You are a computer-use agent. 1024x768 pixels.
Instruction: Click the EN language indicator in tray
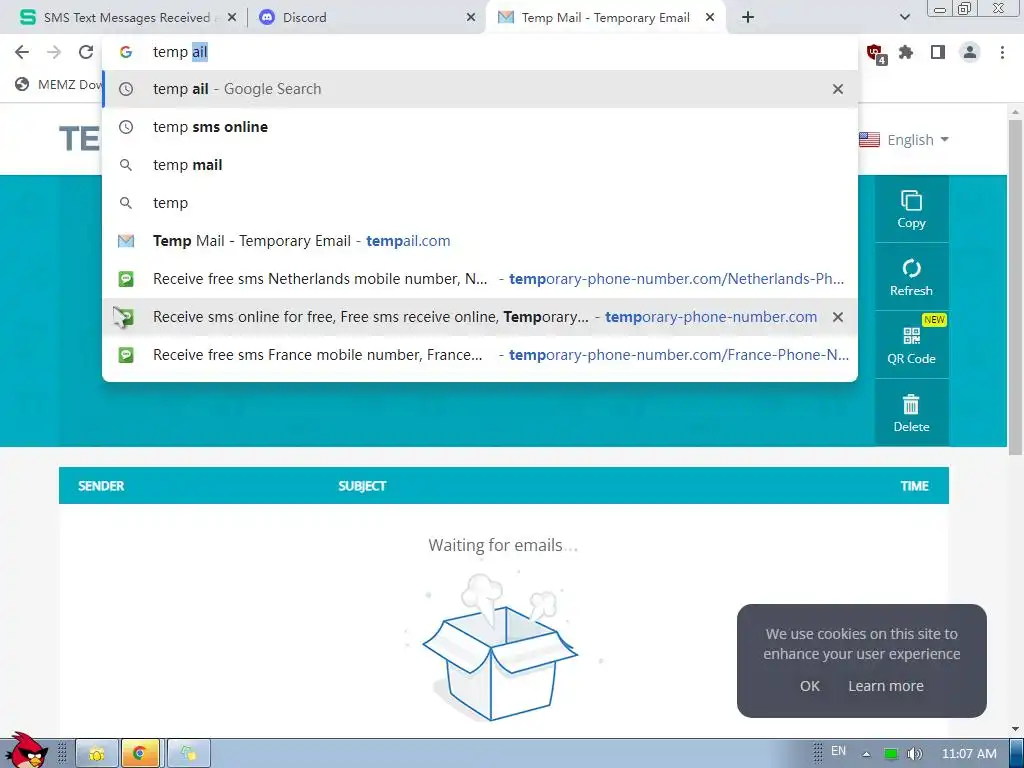[838, 751]
